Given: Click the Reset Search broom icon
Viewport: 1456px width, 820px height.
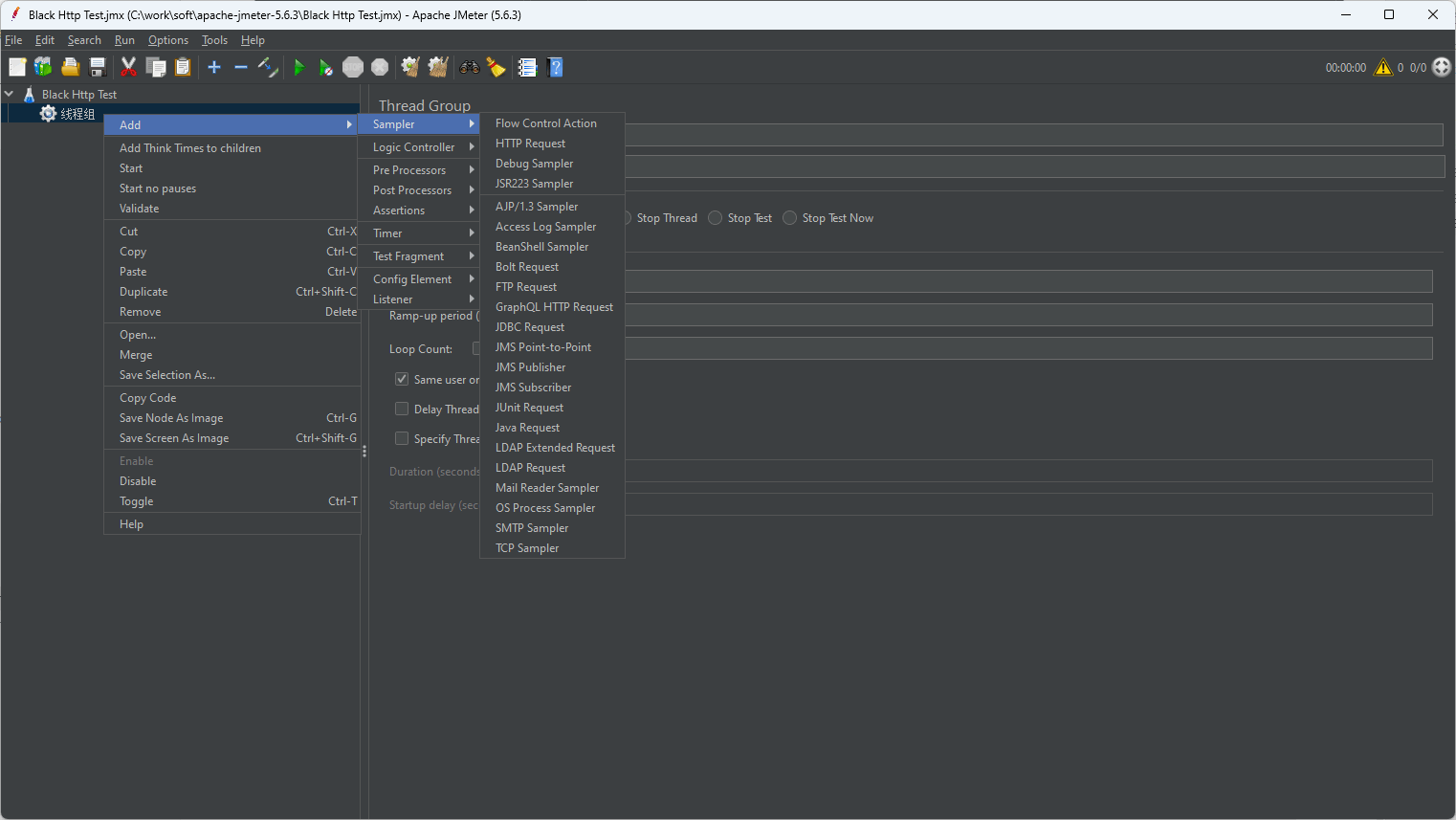Looking at the screenshot, I should [x=496, y=67].
